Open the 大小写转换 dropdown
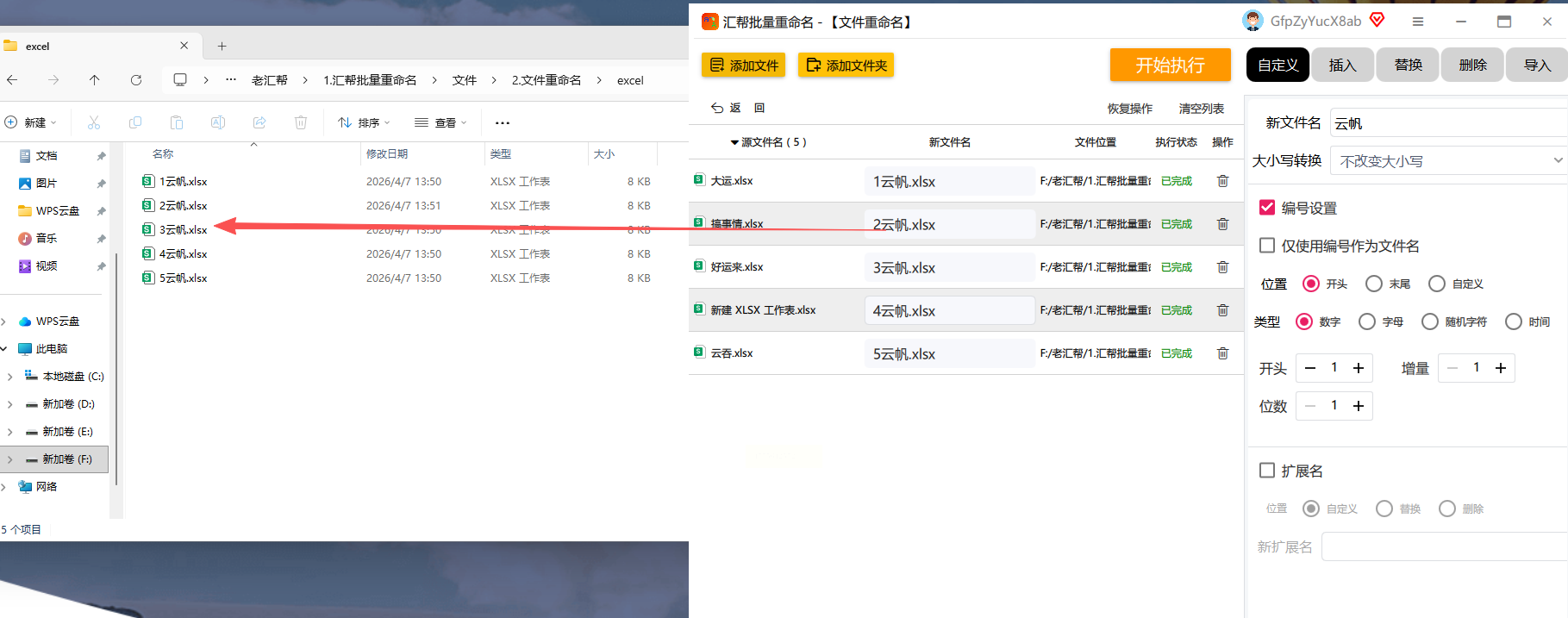This screenshot has width=1568, height=618. [1448, 161]
